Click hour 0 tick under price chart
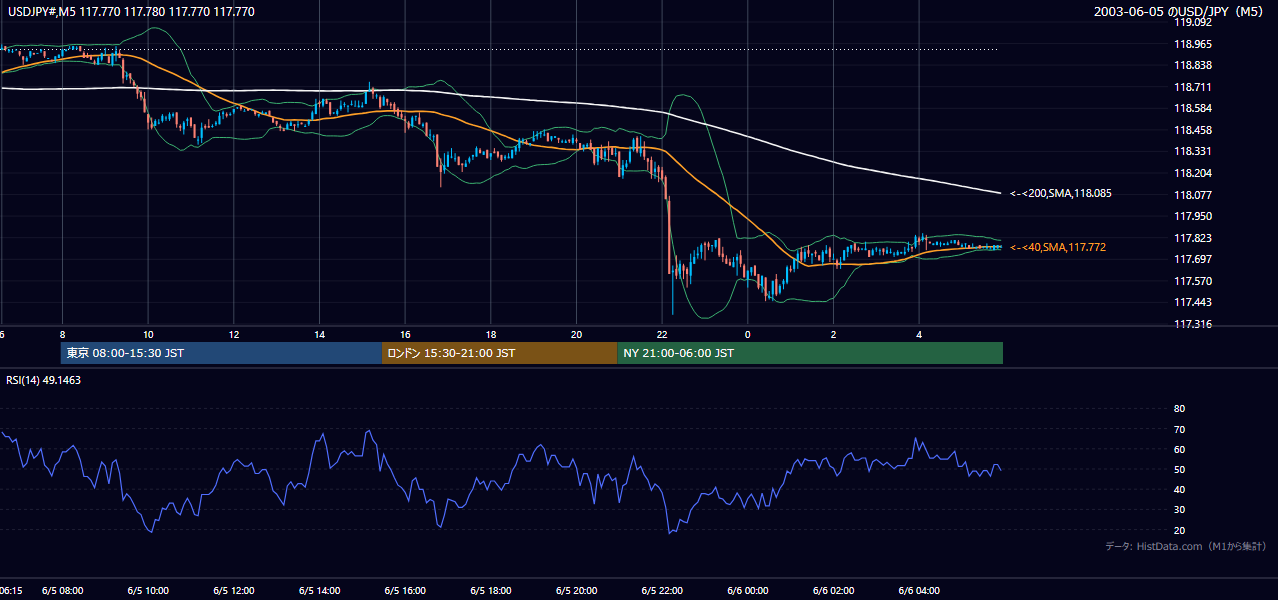This screenshot has height=600, width=1278. (x=748, y=334)
